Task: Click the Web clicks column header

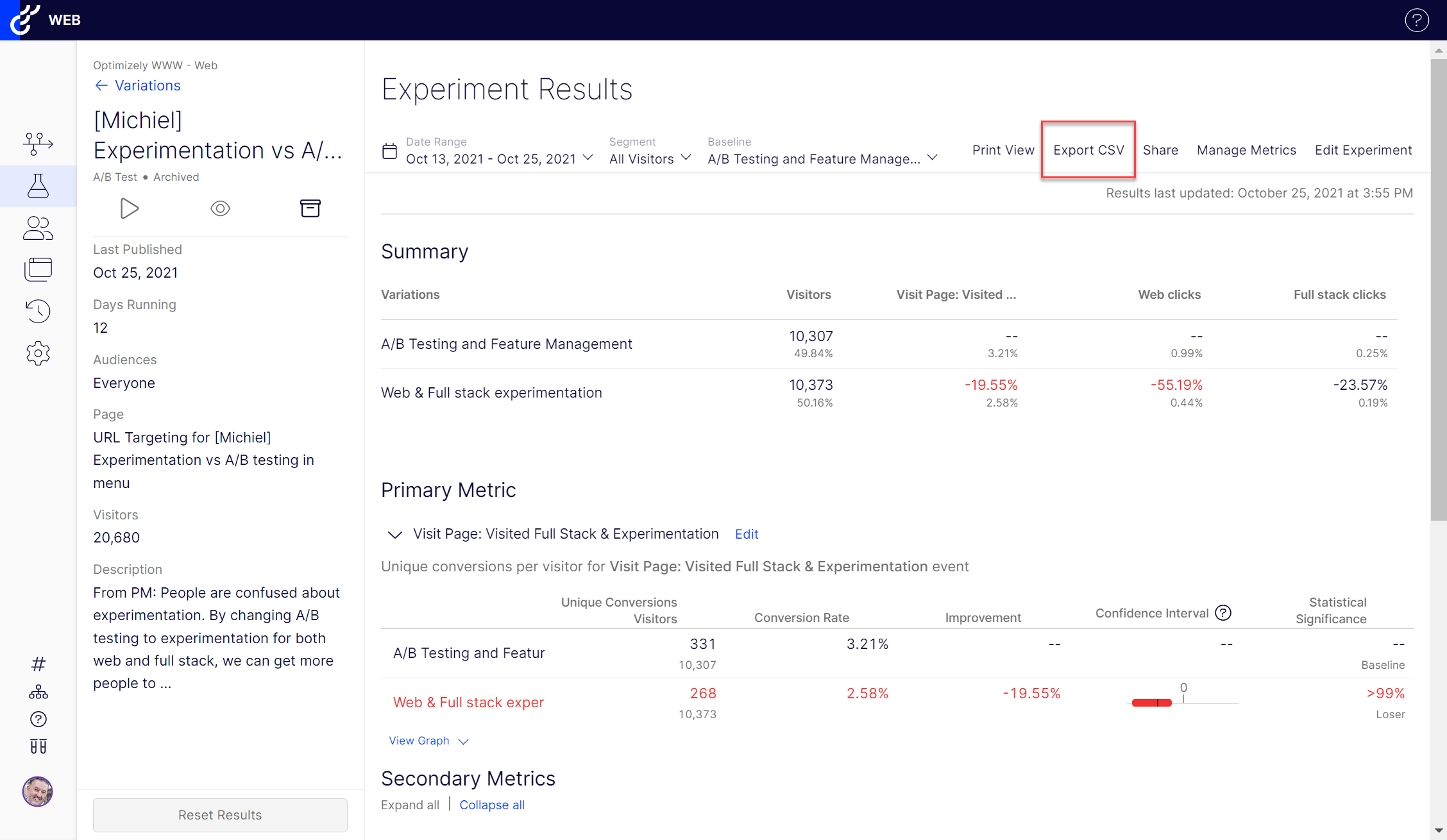Action: [1169, 294]
